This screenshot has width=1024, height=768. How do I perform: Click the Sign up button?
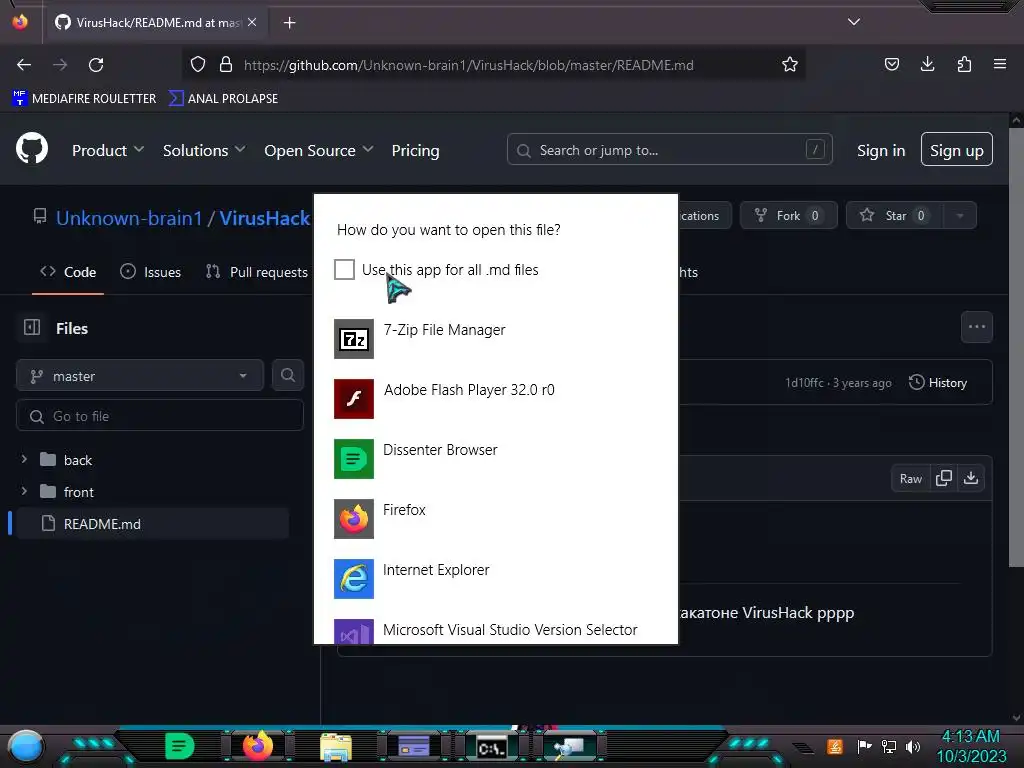pyautogui.click(x=957, y=150)
